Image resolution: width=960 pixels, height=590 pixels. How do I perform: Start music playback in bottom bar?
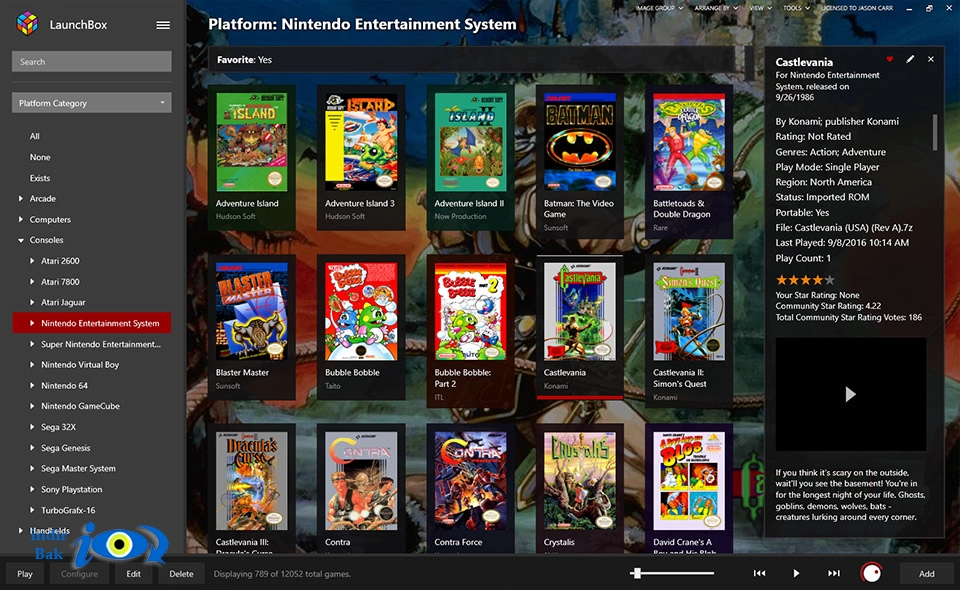[x=796, y=573]
